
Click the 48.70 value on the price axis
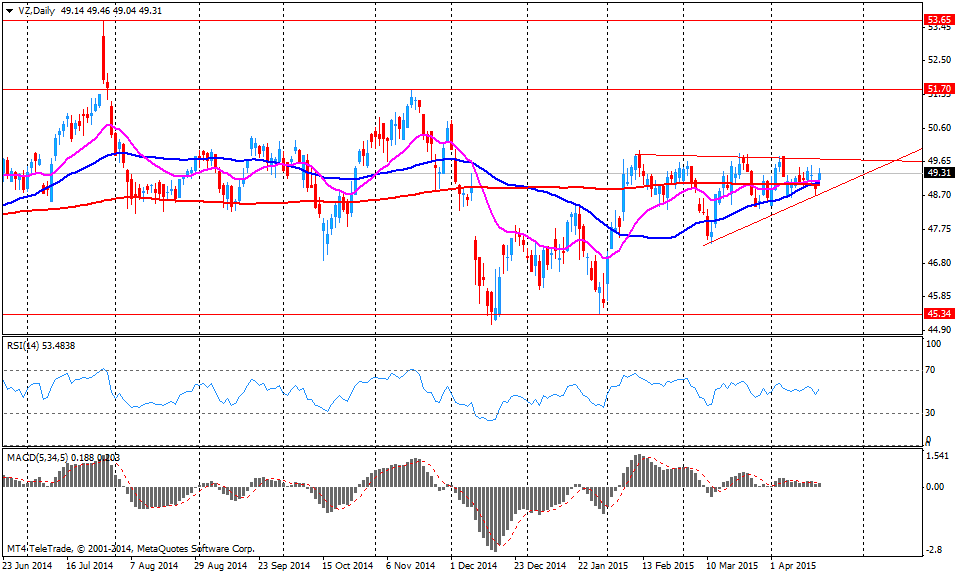tap(939, 194)
